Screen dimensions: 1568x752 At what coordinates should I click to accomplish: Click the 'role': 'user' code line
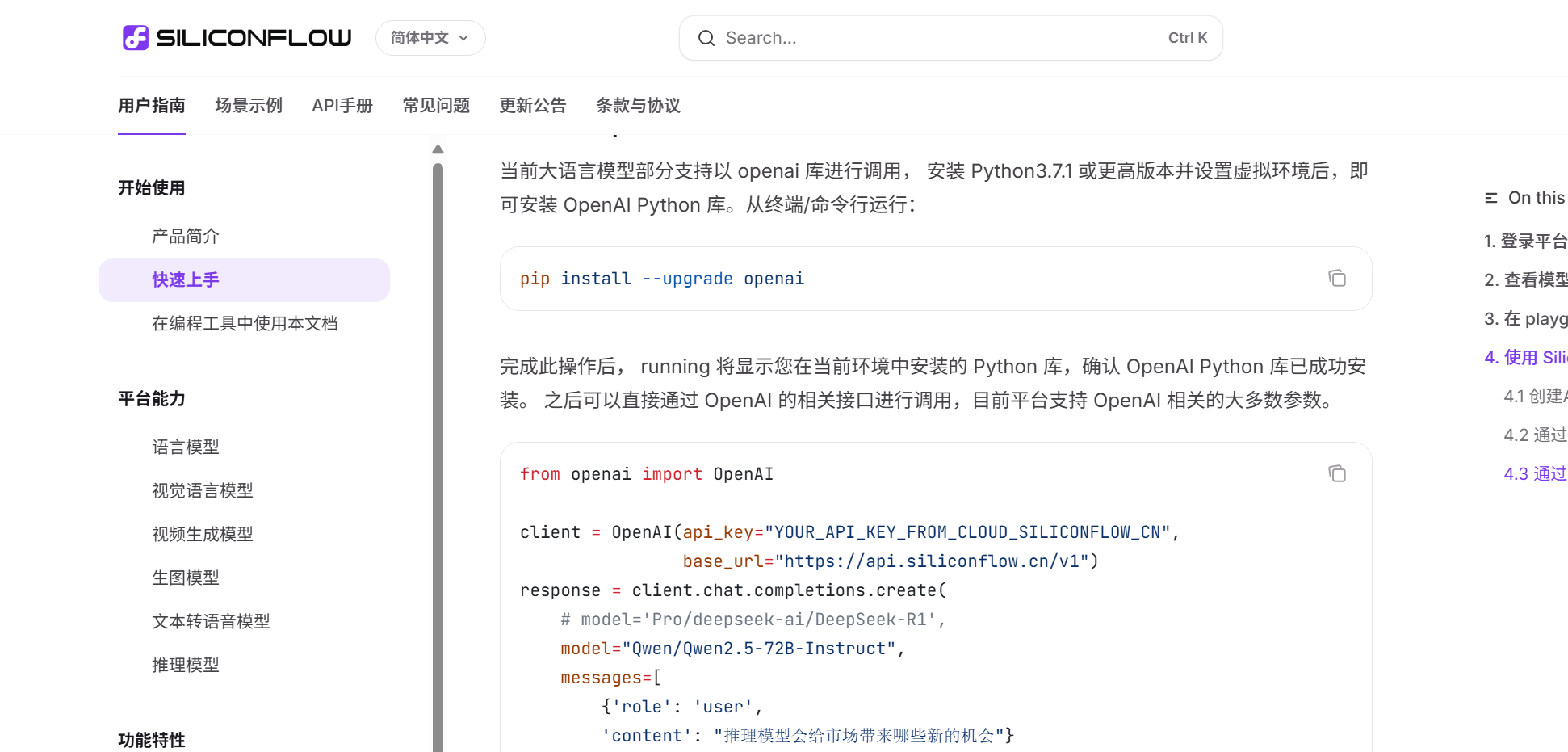click(x=682, y=707)
